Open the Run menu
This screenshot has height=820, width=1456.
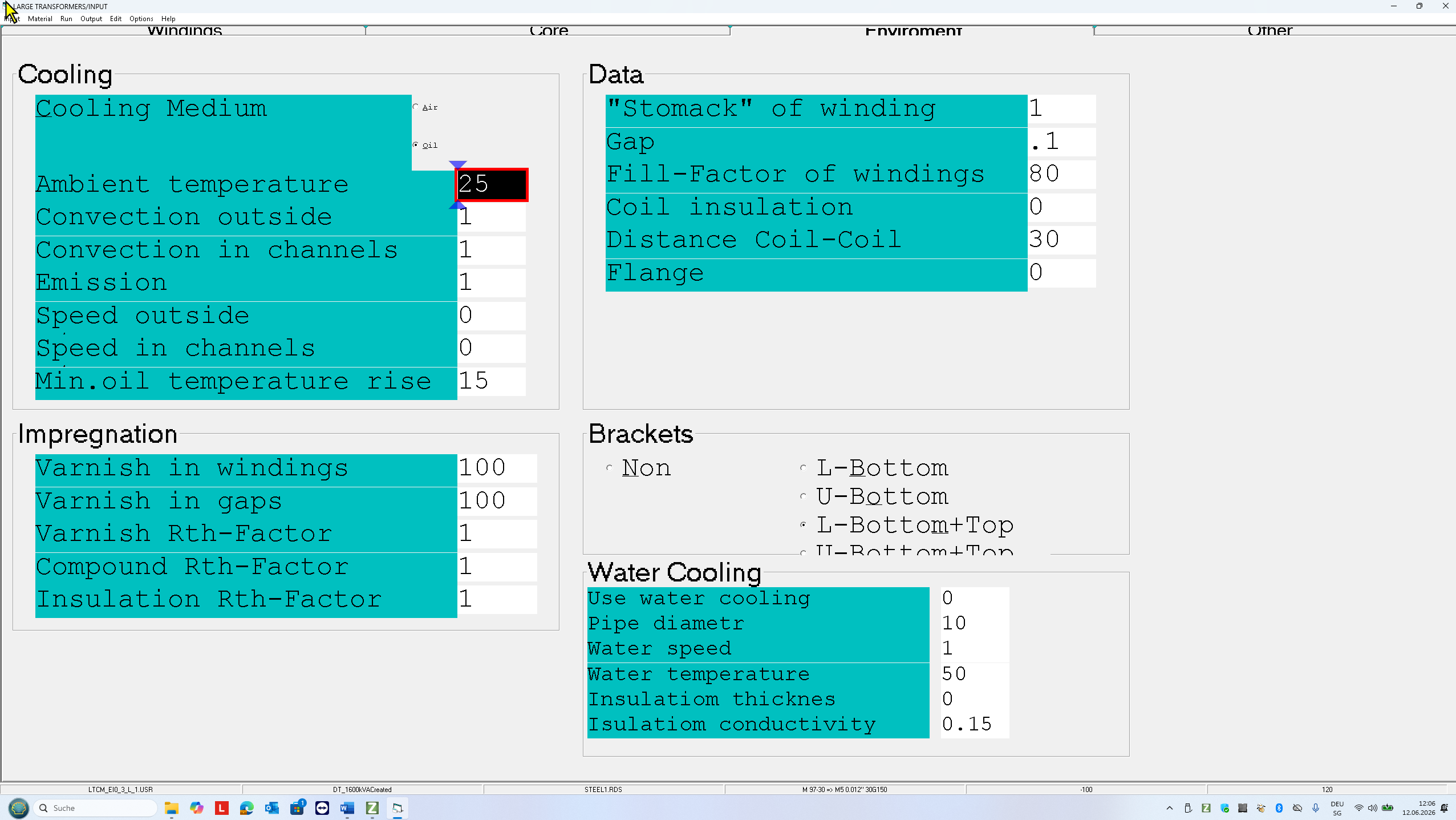tap(66, 19)
